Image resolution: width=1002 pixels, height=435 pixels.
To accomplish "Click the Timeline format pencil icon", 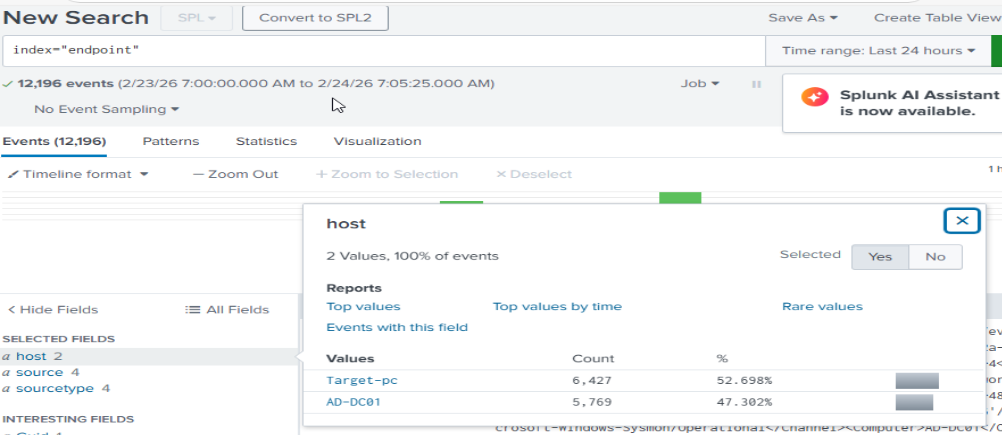I will click(13, 174).
